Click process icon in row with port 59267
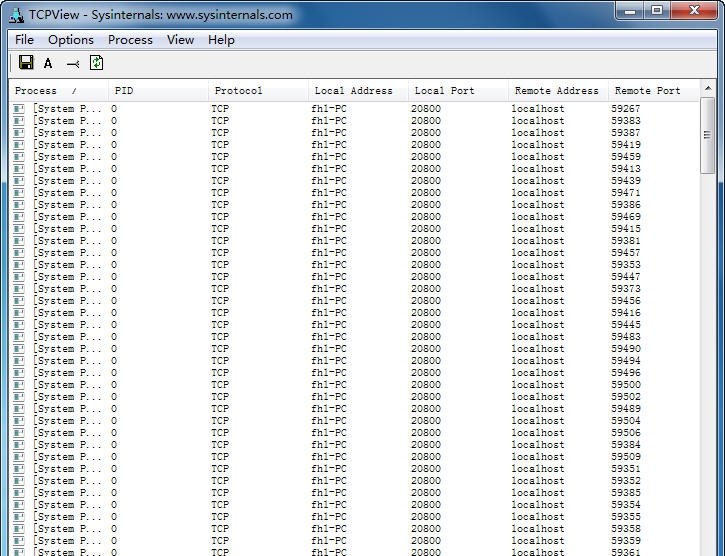725x556 pixels. (18, 109)
